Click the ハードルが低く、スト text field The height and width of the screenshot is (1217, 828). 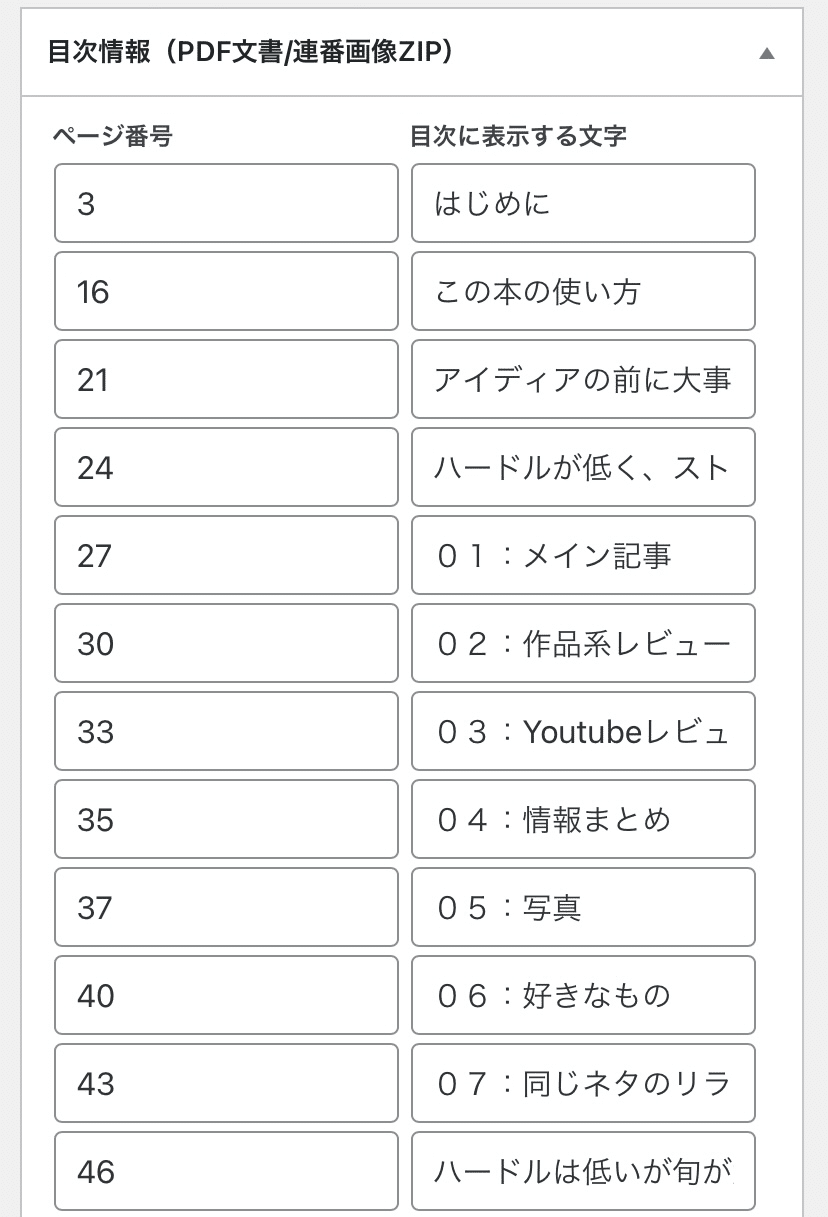[583, 467]
